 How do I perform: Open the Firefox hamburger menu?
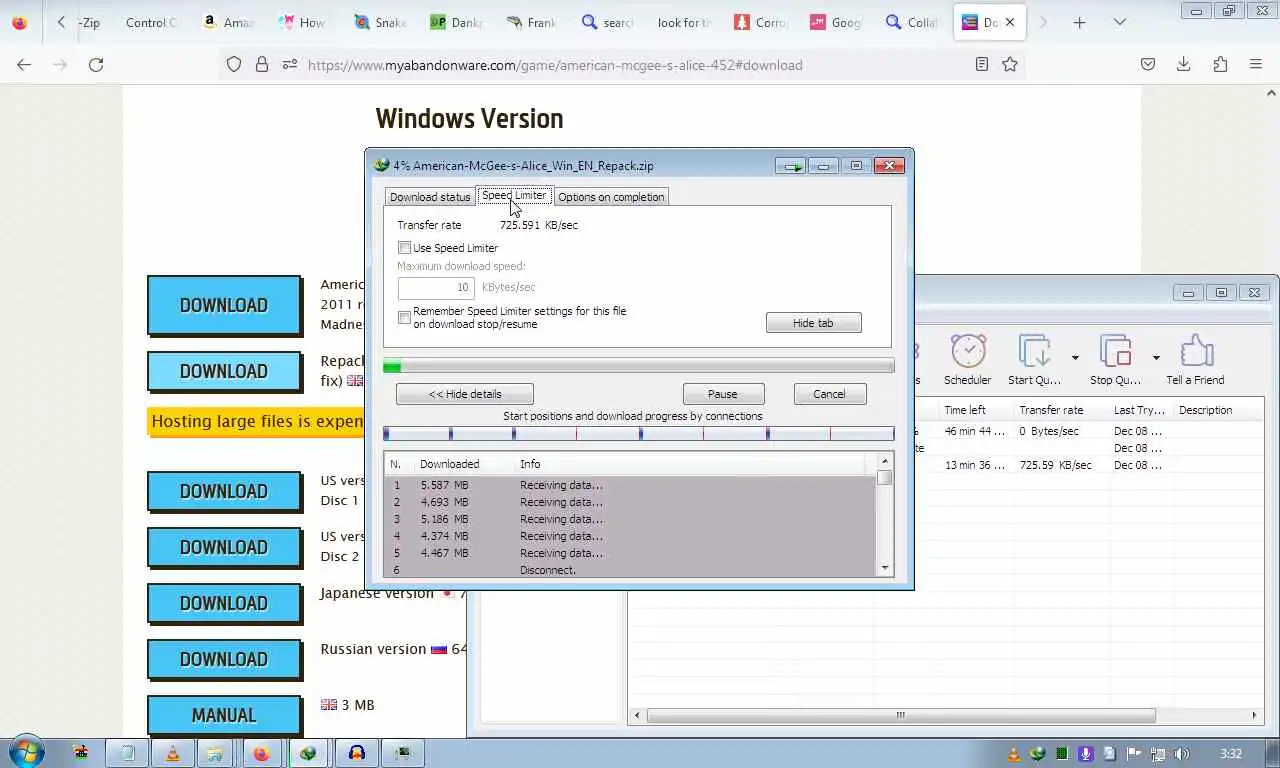[x=1256, y=65]
